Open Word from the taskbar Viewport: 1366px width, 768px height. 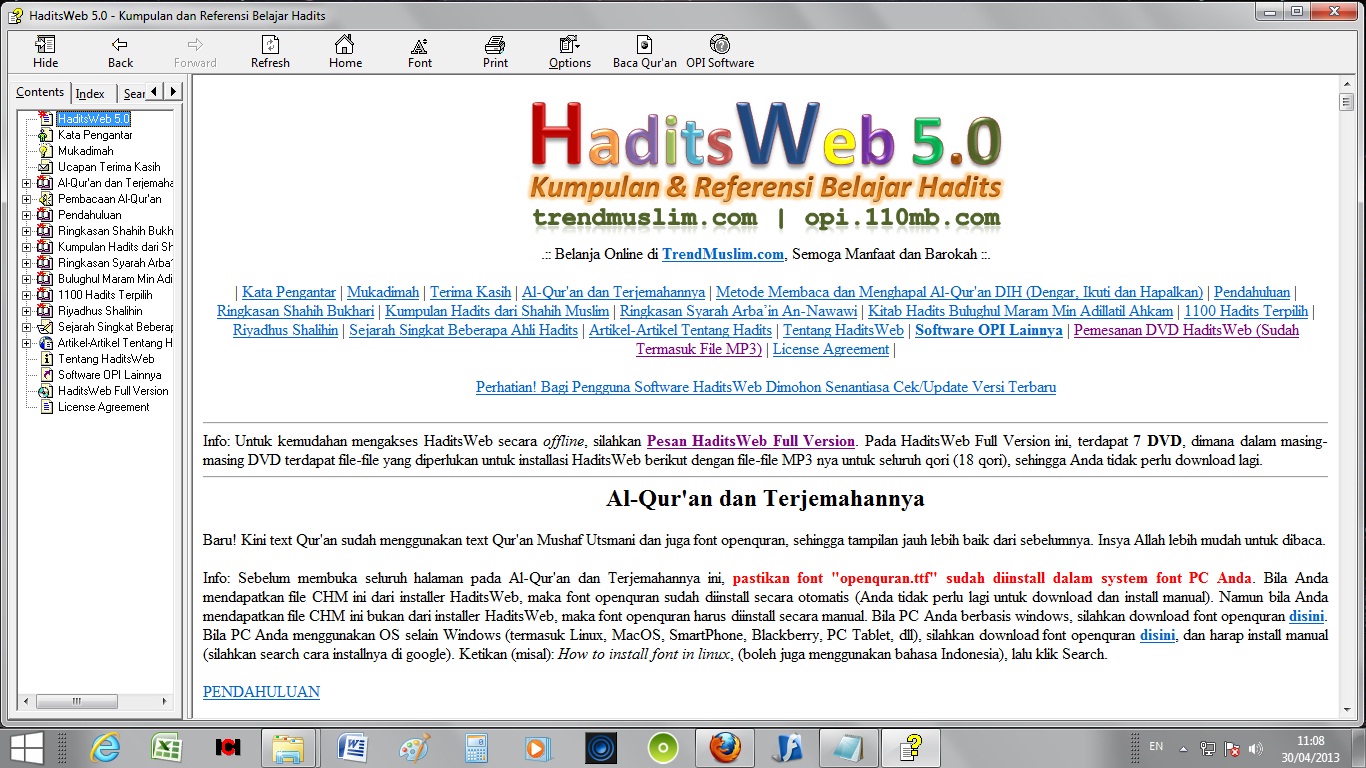click(353, 747)
